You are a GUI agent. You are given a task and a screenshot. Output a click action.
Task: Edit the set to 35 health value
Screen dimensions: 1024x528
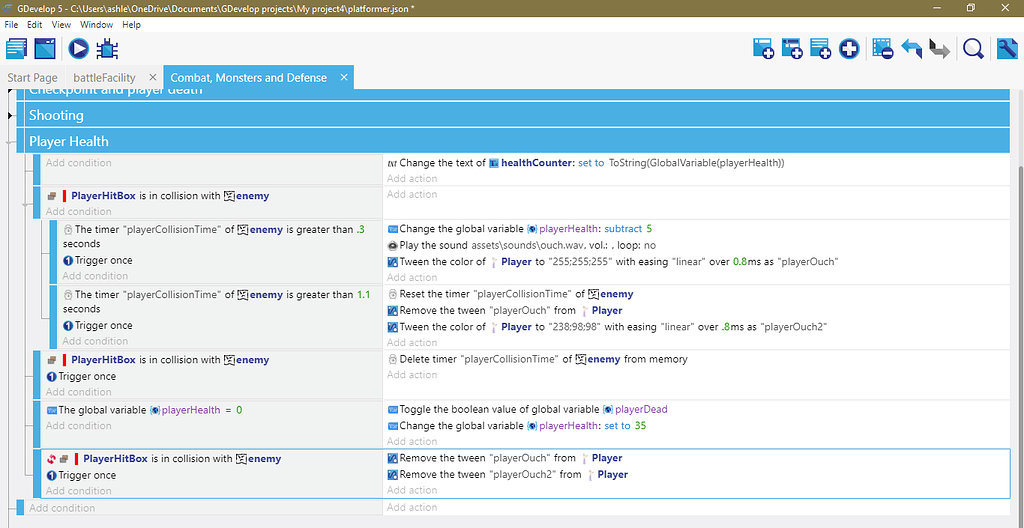[641, 425]
